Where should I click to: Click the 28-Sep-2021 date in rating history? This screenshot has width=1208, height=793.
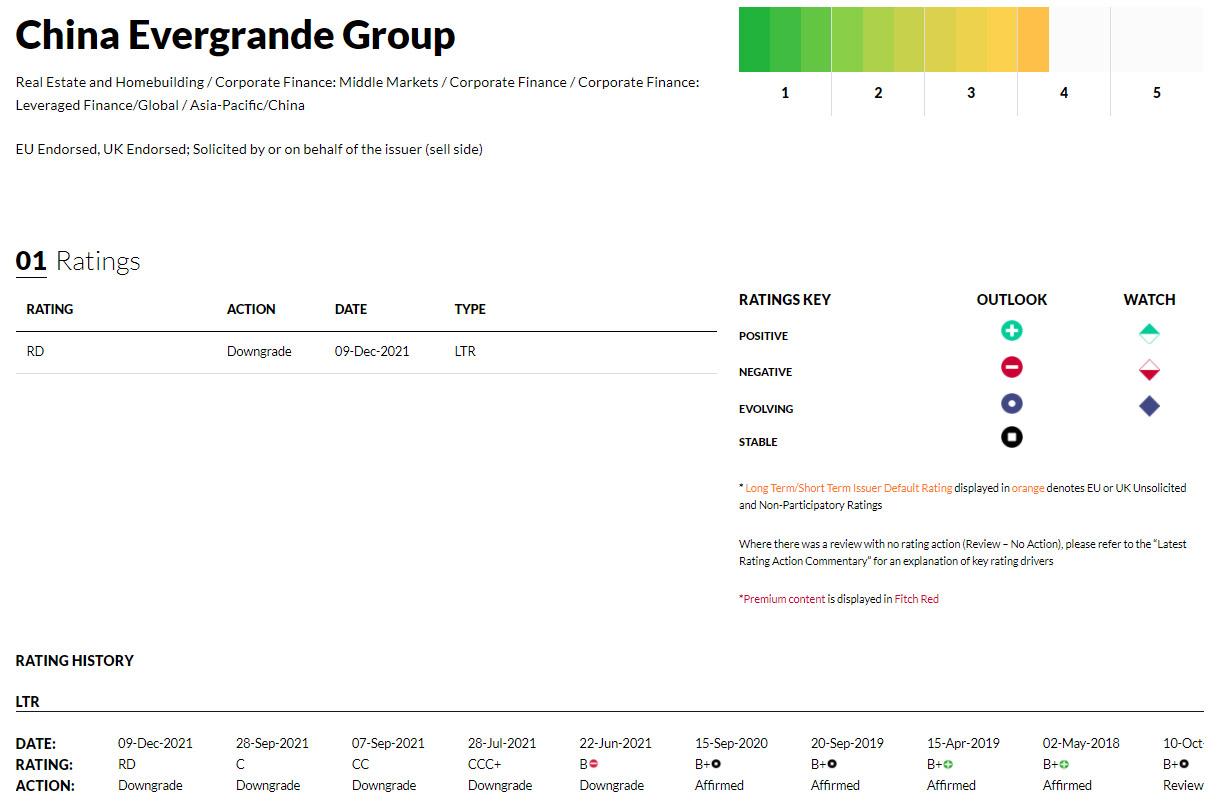coord(272,743)
